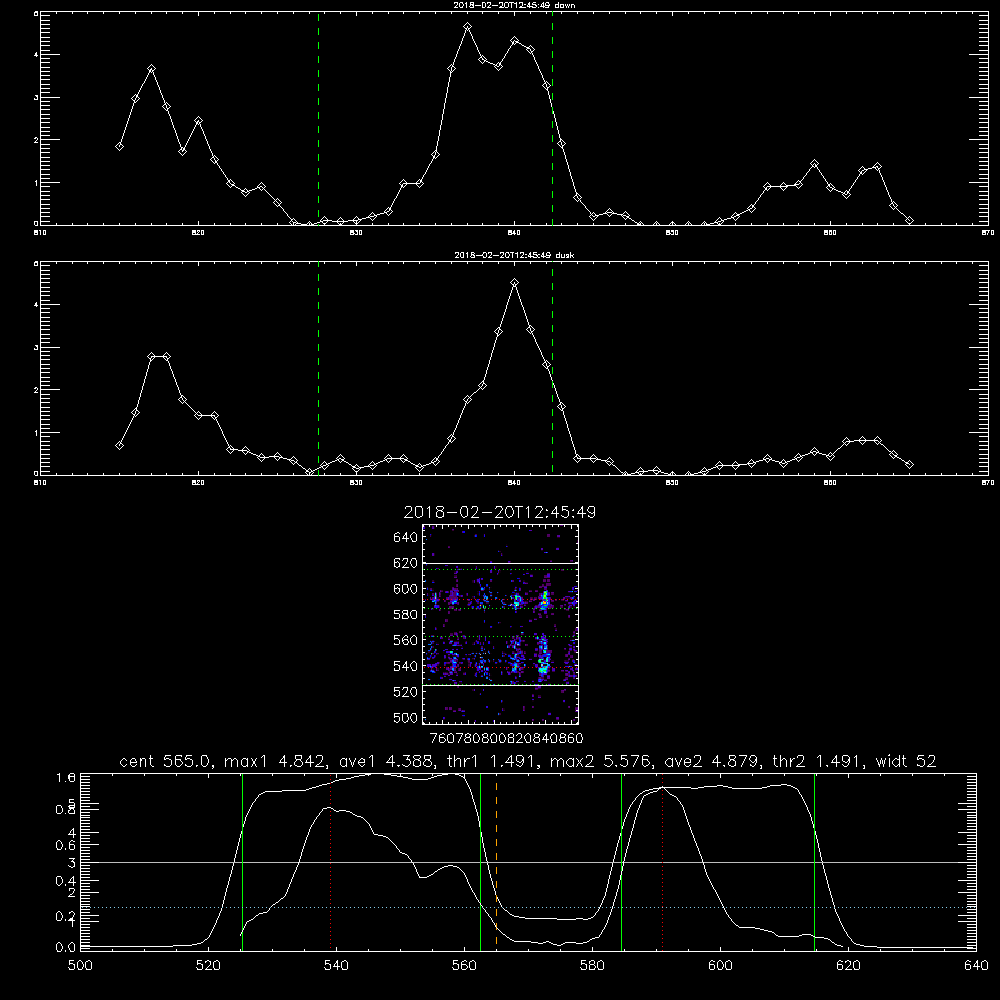This screenshot has height=1000, width=1000.
Task: Click the "1.6" label on bottom plot y-axis
Action: (66, 777)
